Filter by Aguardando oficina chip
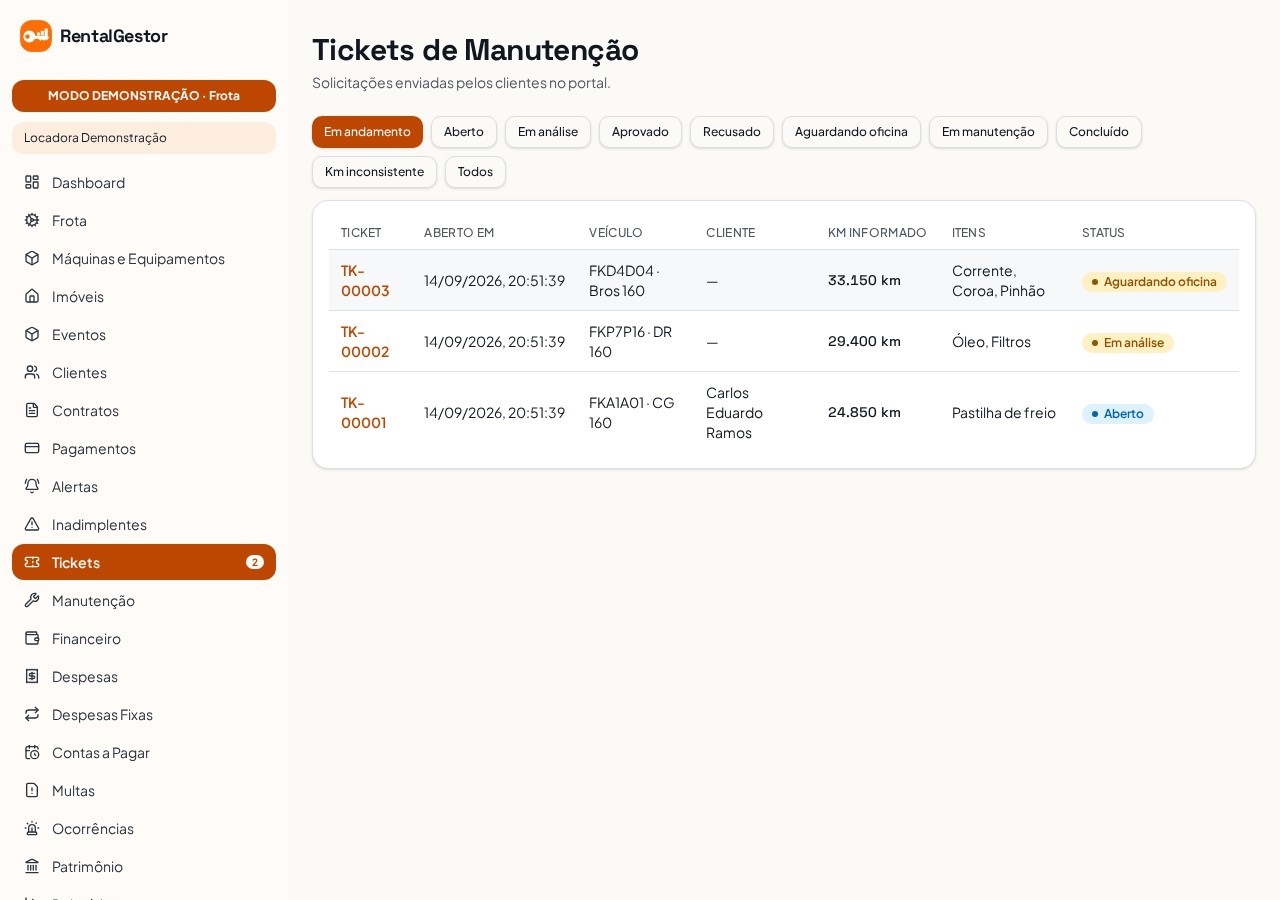Viewport: 1280px width, 900px height. click(x=851, y=132)
